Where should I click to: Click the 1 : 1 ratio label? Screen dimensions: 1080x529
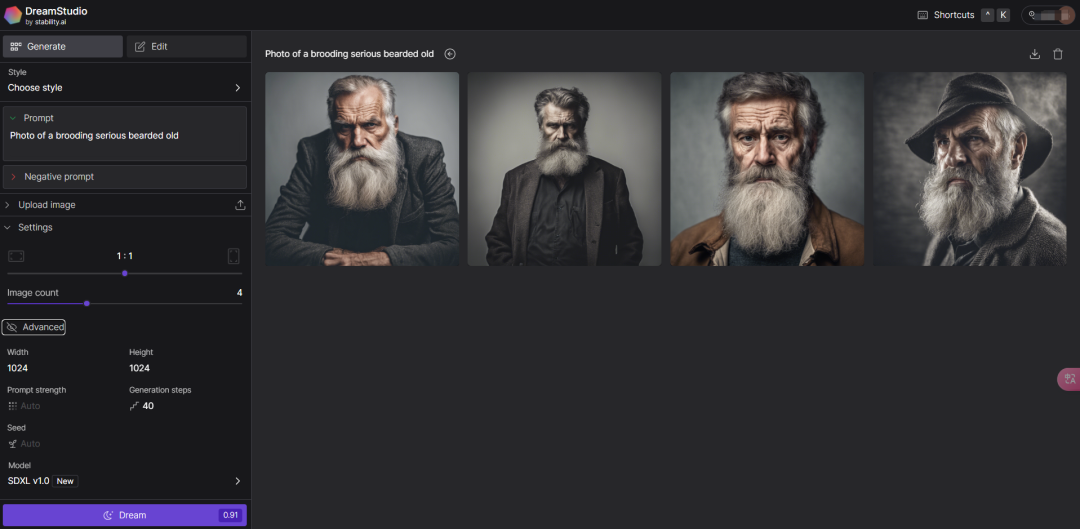click(125, 256)
